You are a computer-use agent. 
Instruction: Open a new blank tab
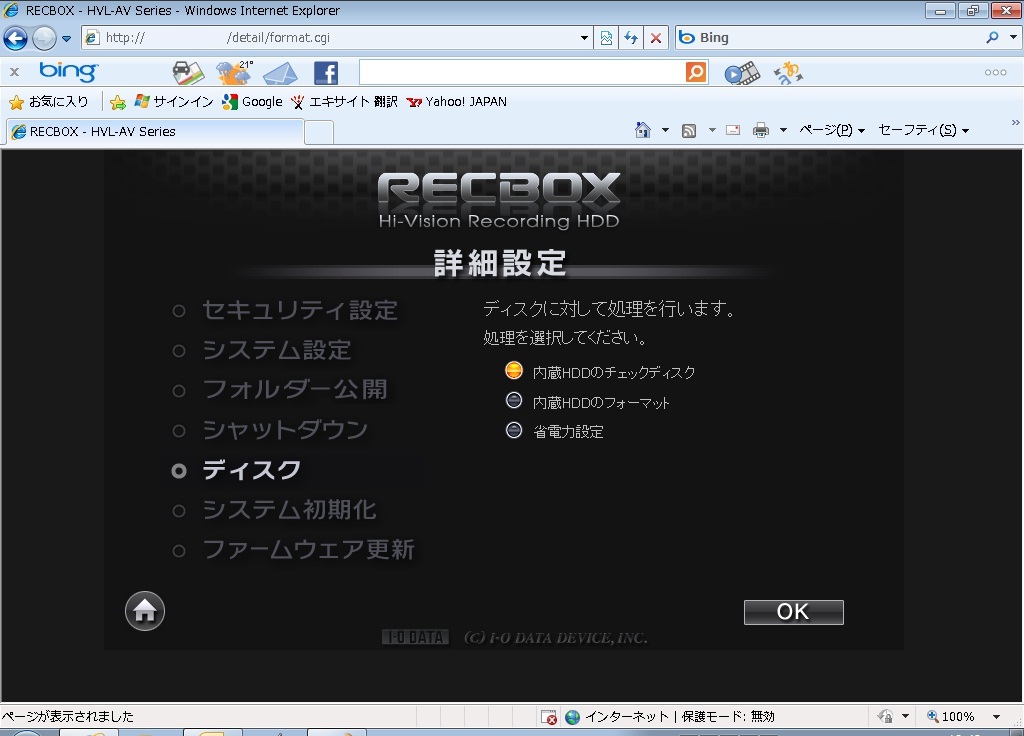coord(319,133)
